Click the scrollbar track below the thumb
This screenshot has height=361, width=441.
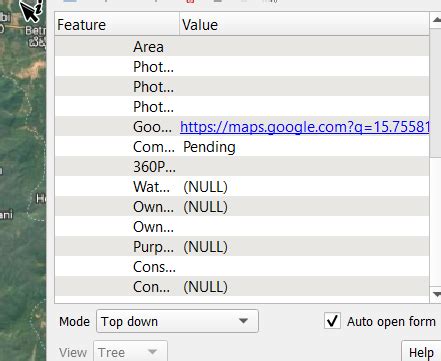436,222
